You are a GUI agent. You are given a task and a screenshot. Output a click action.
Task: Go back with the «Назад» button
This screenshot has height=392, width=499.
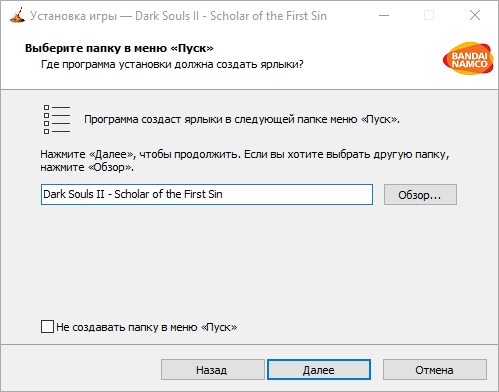[213, 370]
